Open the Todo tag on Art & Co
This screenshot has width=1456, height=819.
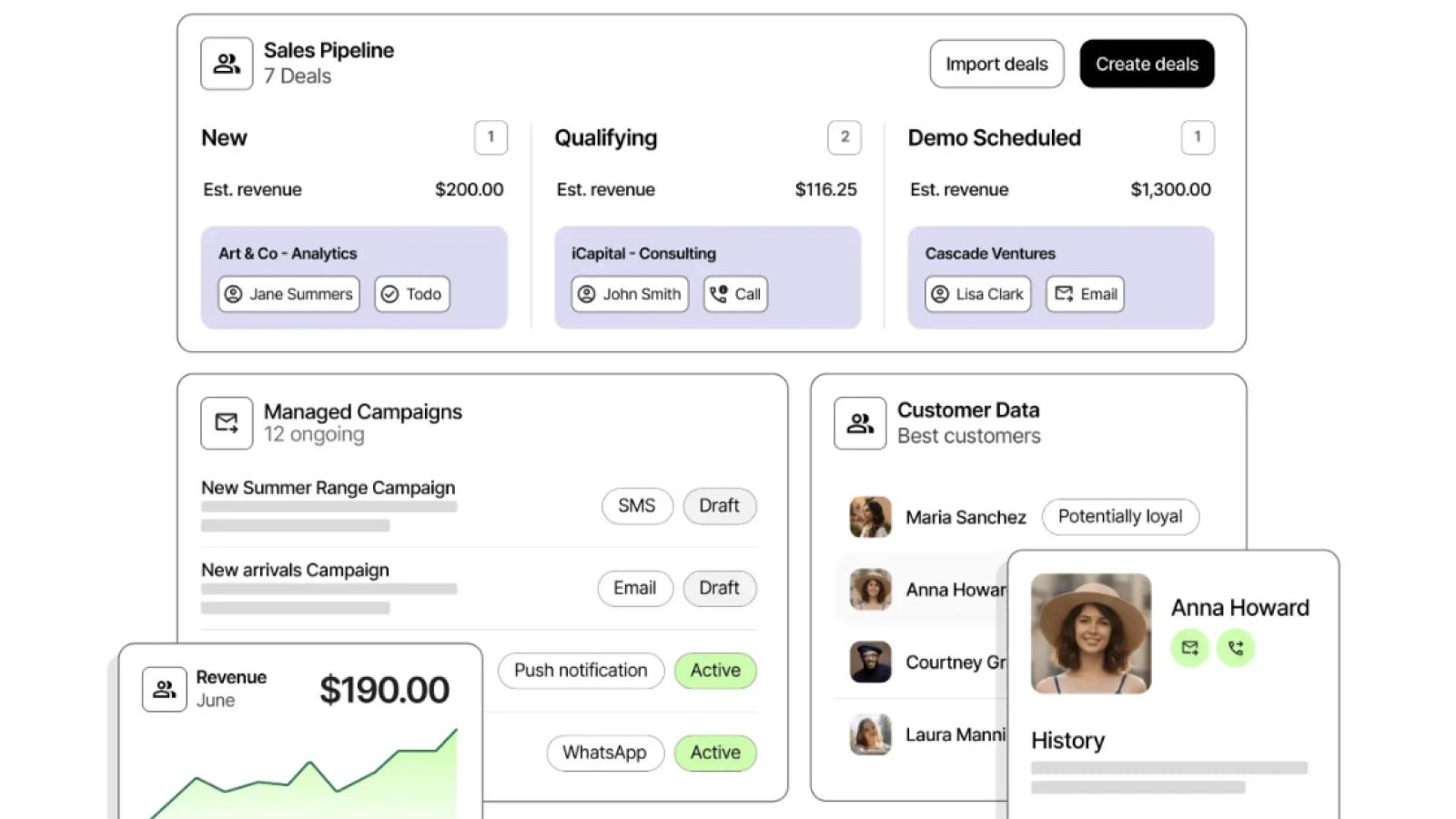point(412,294)
